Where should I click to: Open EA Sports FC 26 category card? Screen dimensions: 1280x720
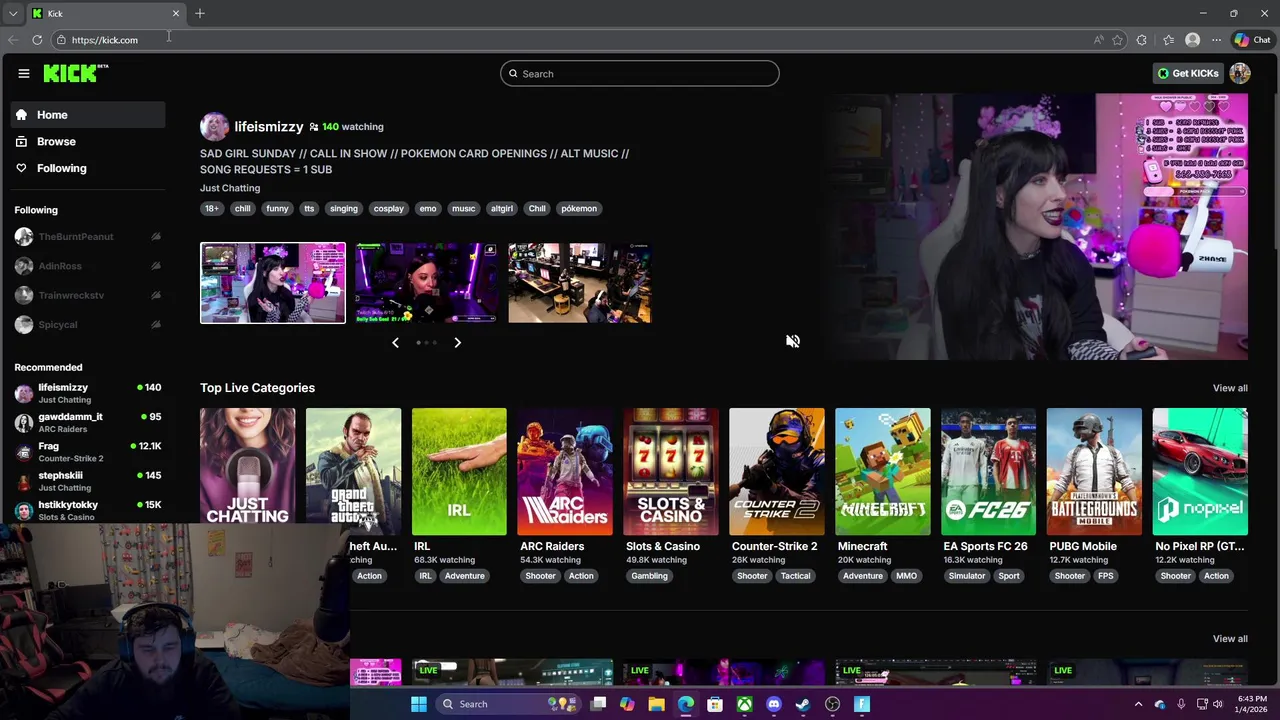click(x=989, y=472)
